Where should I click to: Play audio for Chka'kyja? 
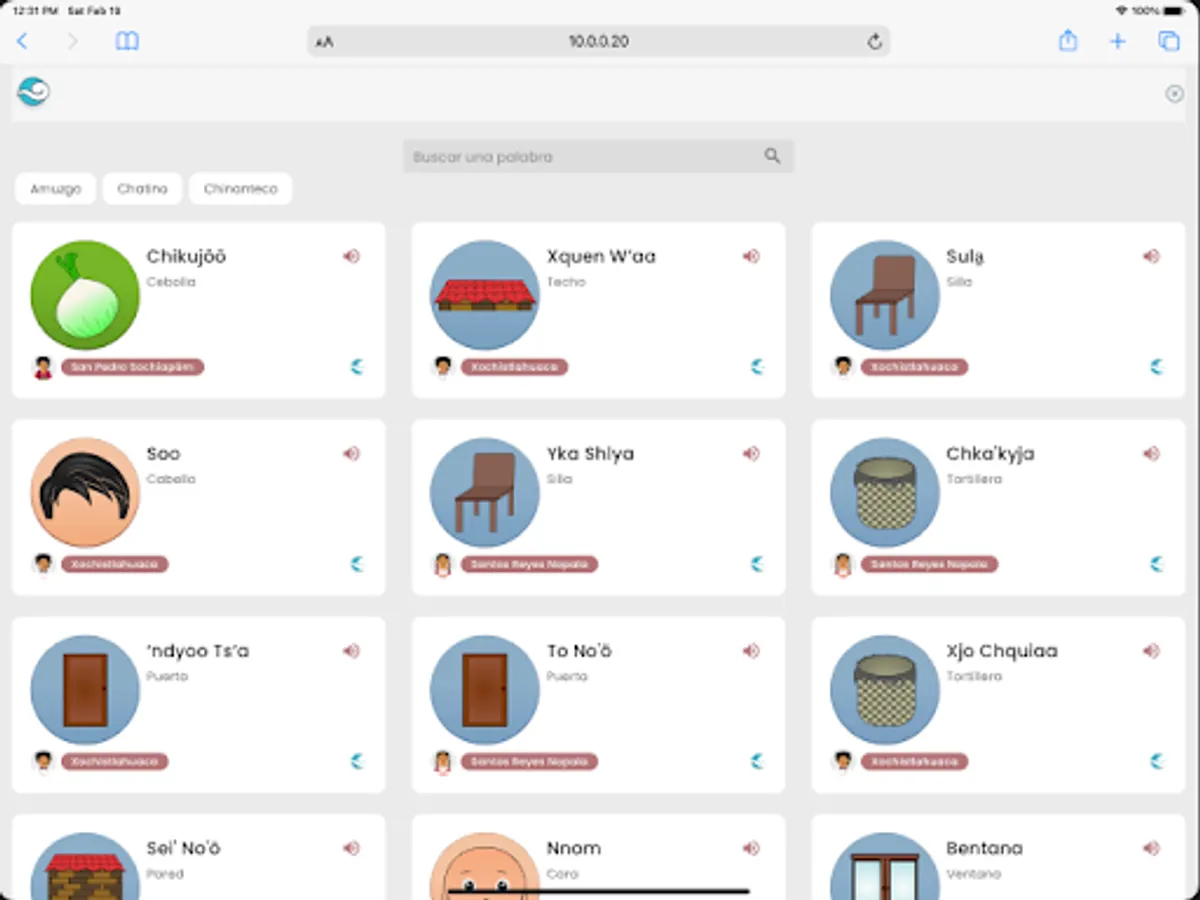point(1151,453)
